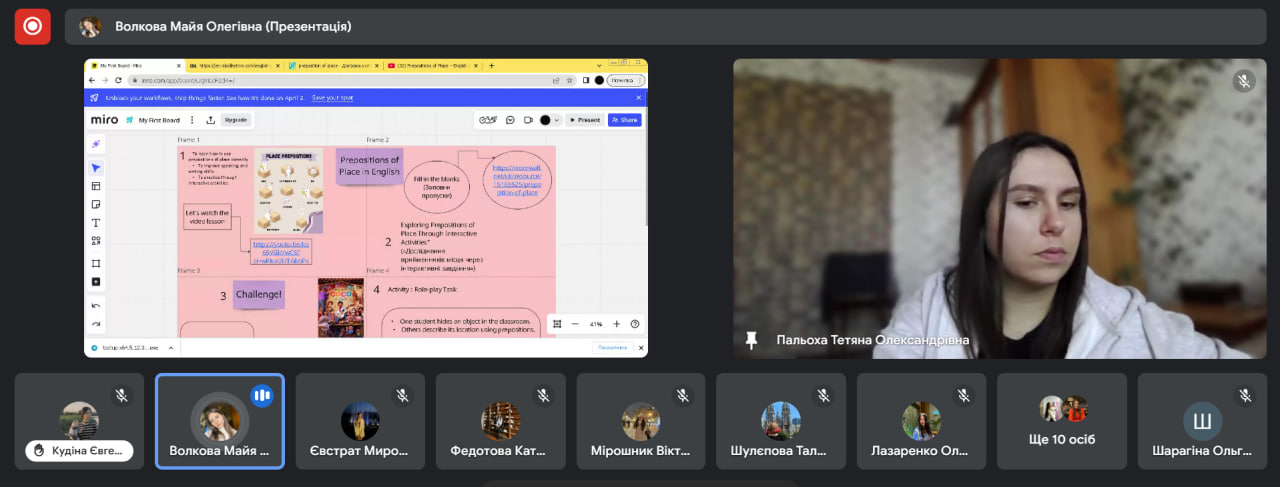1280x487 pixels.
Task: Click muted mic on Євстрат's tile
Action: coord(402,396)
